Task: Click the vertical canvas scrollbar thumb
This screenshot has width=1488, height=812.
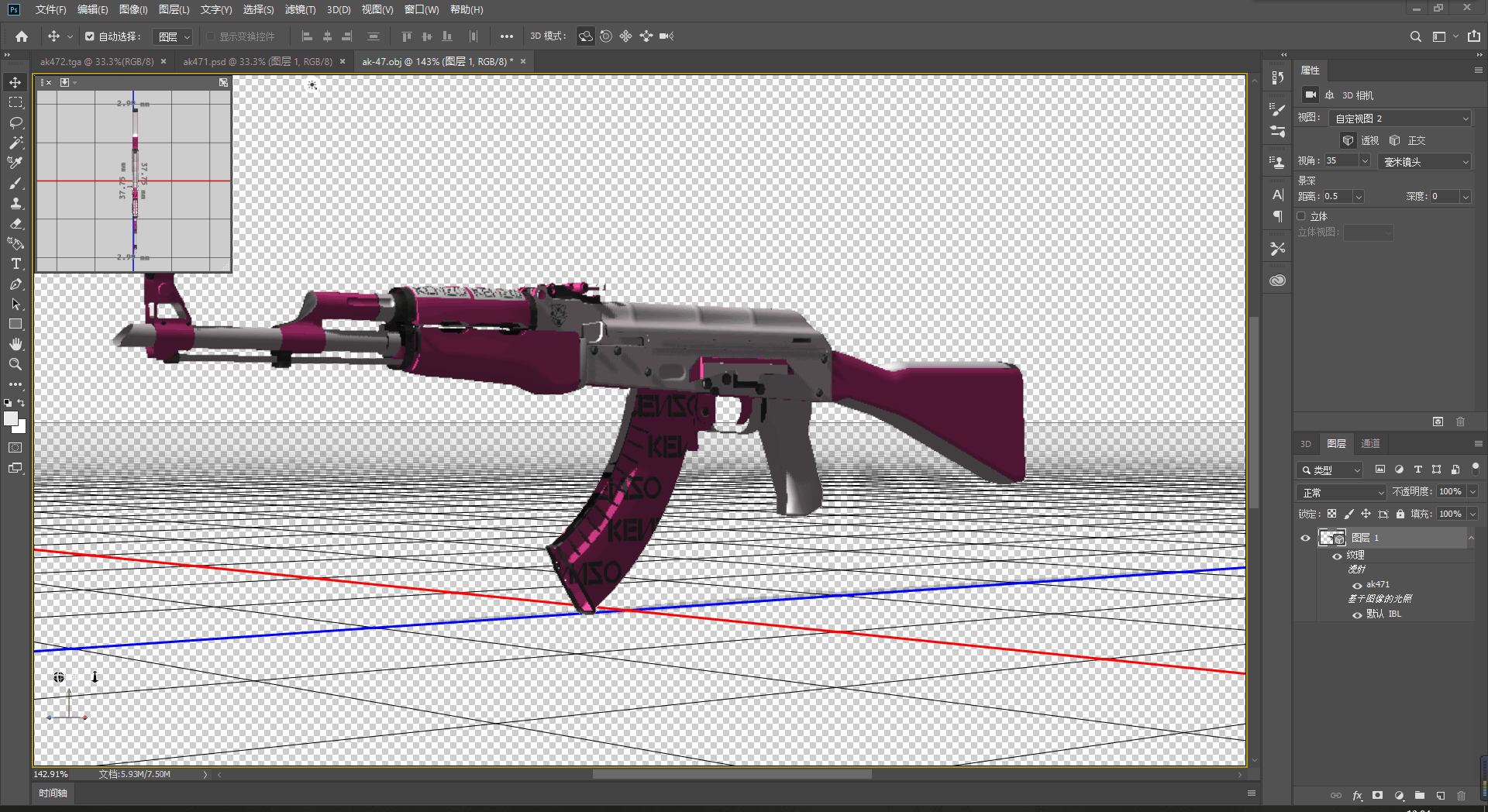Action: click(1255, 412)
